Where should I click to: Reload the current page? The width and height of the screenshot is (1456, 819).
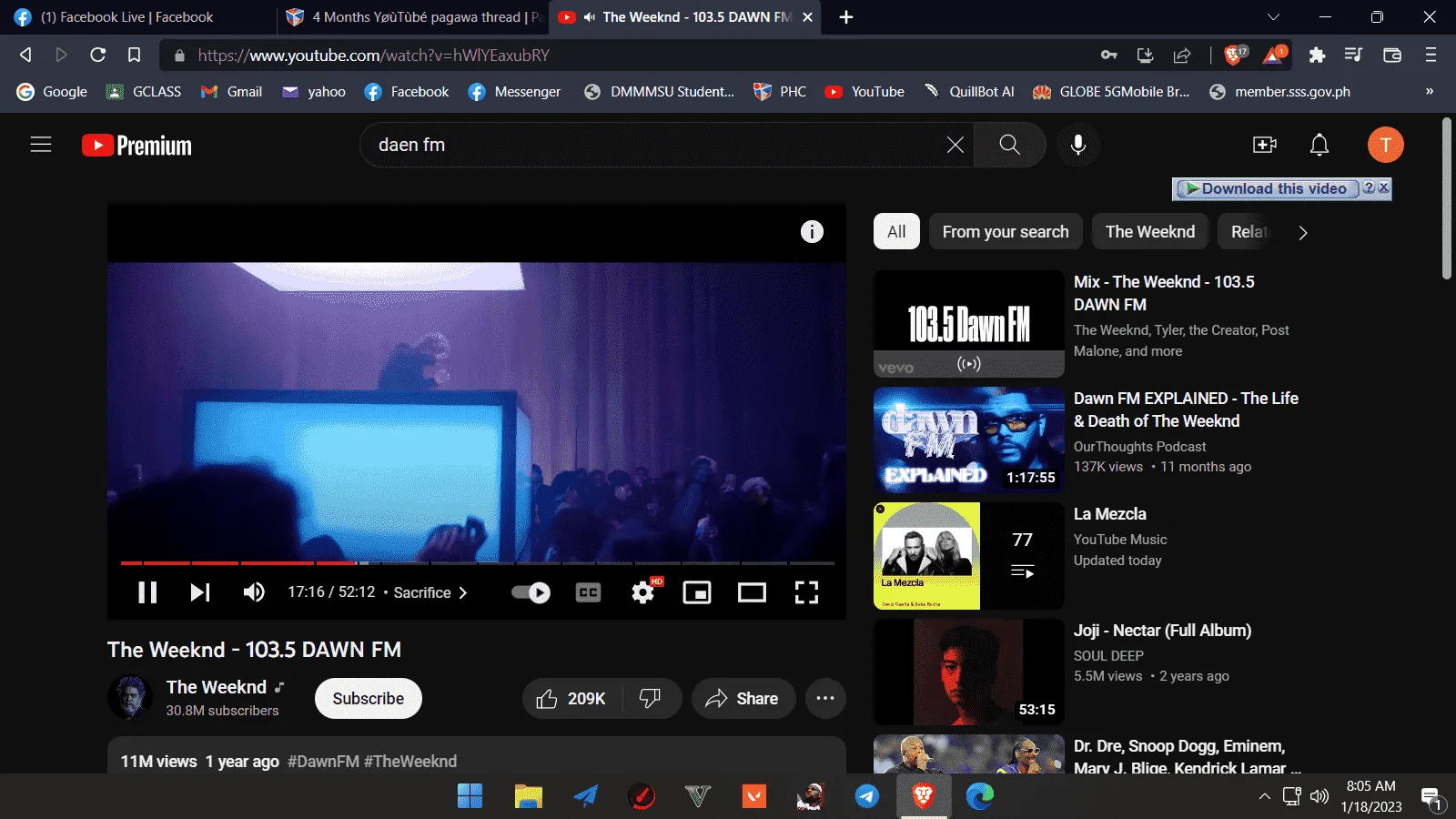[x=97, y=56]
